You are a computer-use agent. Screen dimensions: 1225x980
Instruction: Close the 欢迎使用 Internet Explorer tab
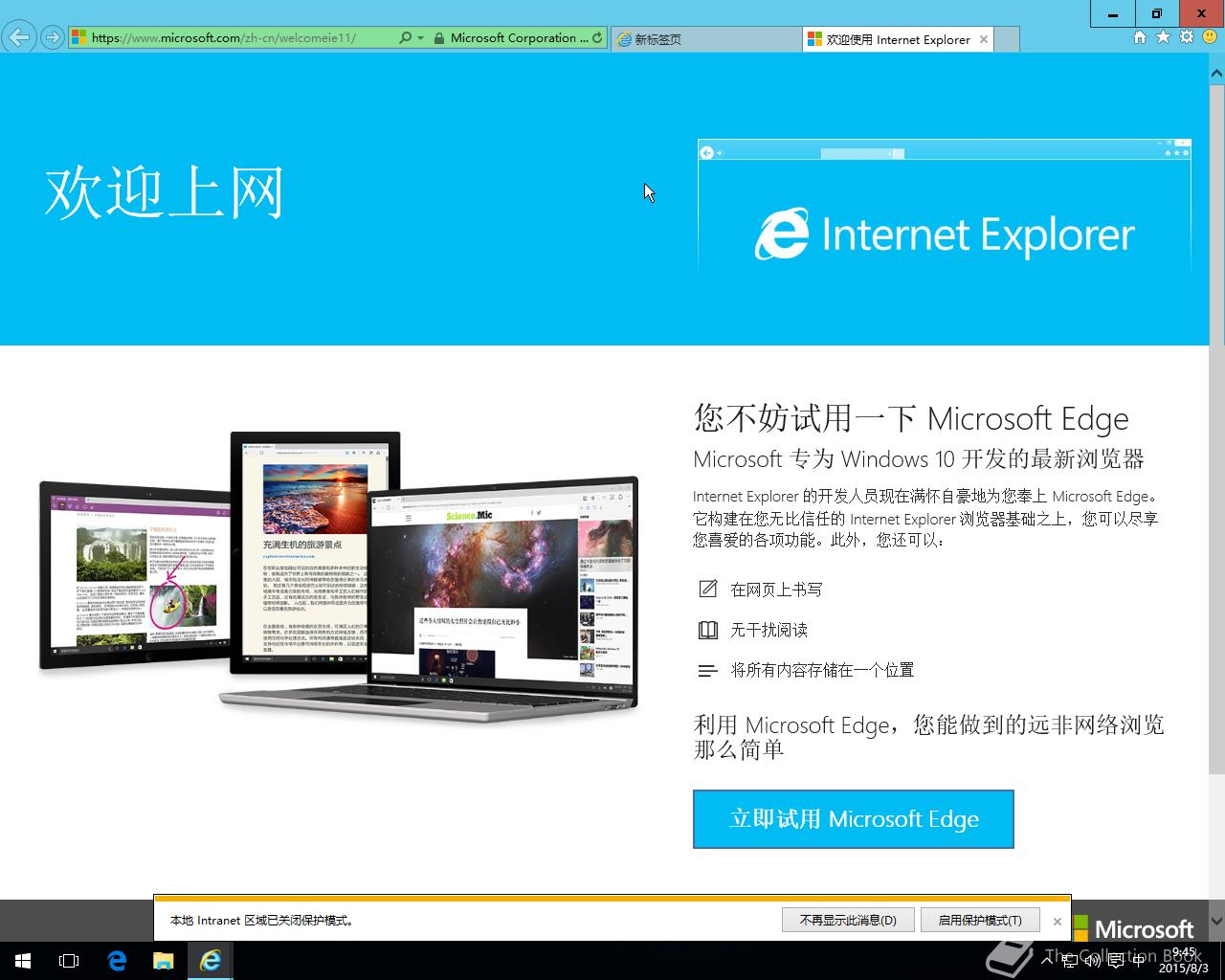pyautogui.click(x=984, y=39)
